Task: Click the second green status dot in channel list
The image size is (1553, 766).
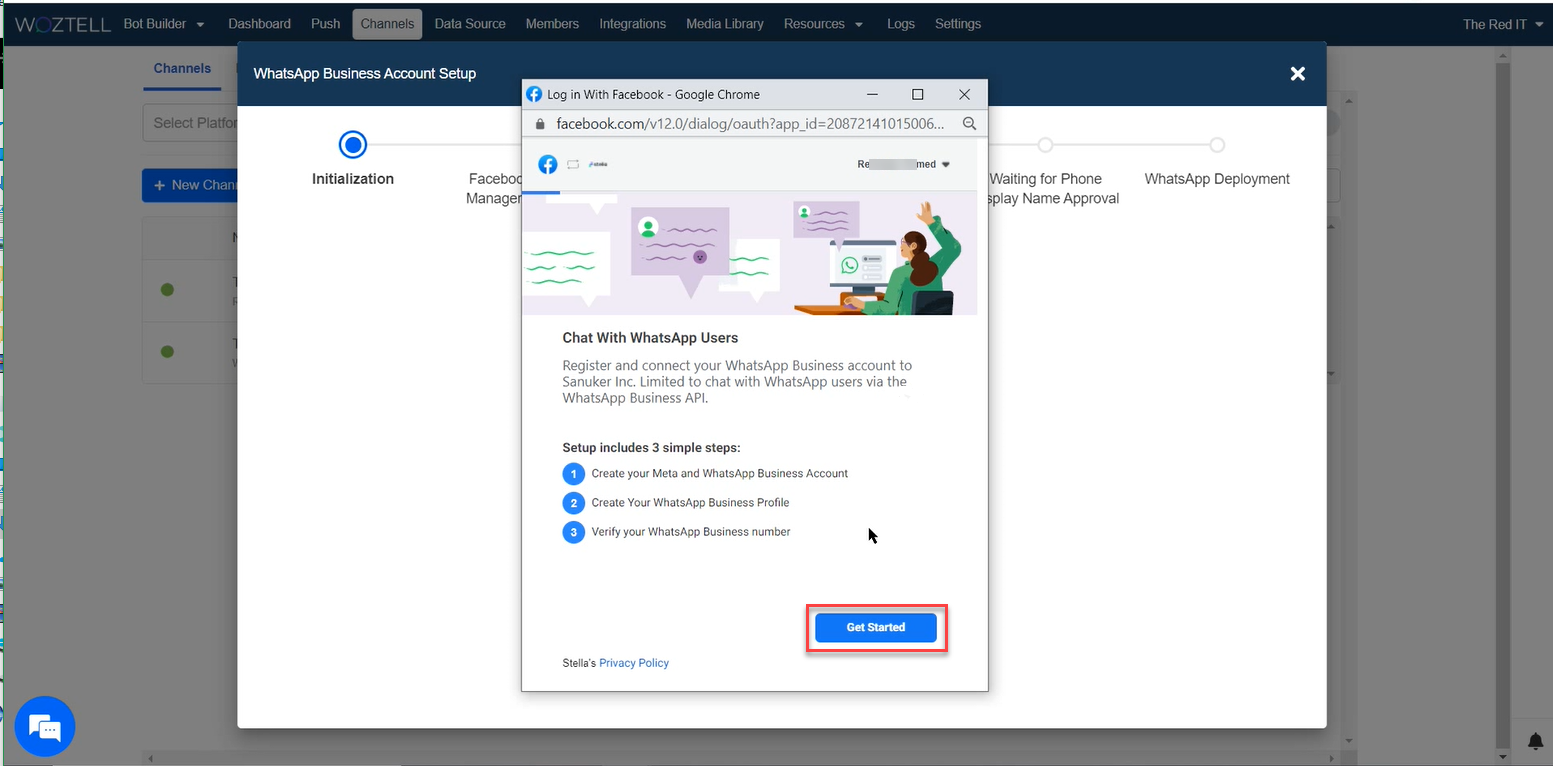Action: (167, 351)
